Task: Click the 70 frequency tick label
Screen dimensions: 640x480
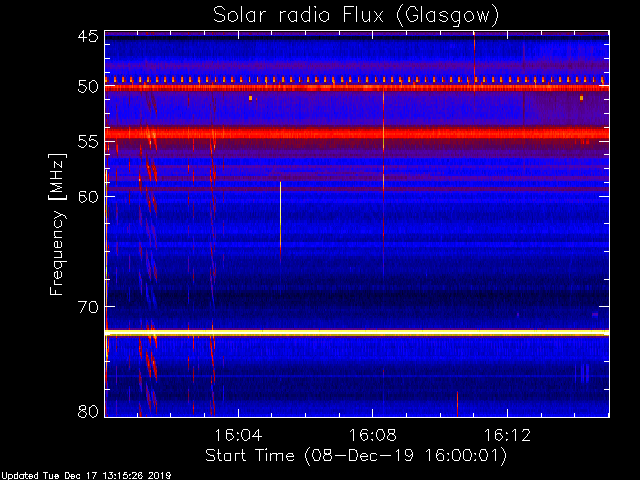Action: click(88, 307)
